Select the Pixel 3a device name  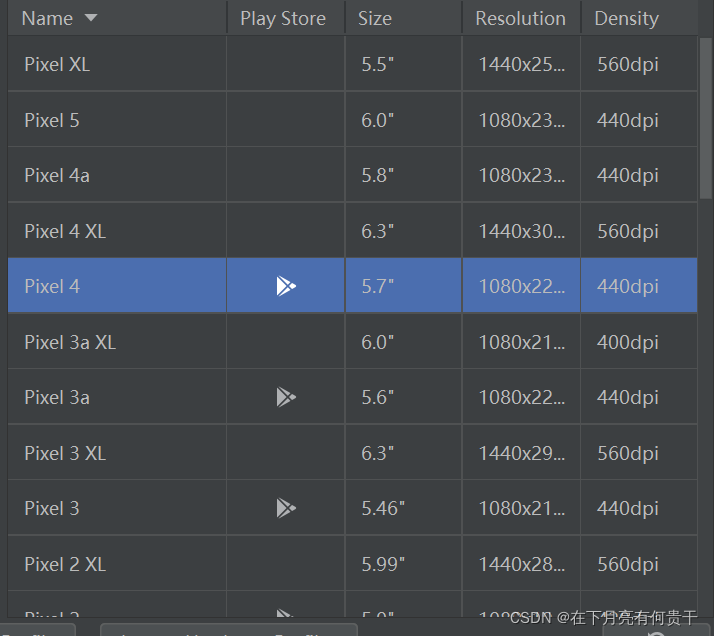tap(57, 397)
